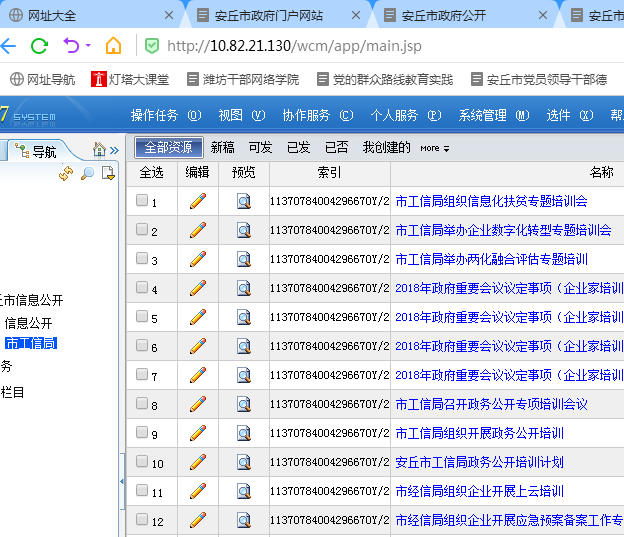Edit row 7 with the pencil icon
624x537 pixels.
(x=198, y=375)
